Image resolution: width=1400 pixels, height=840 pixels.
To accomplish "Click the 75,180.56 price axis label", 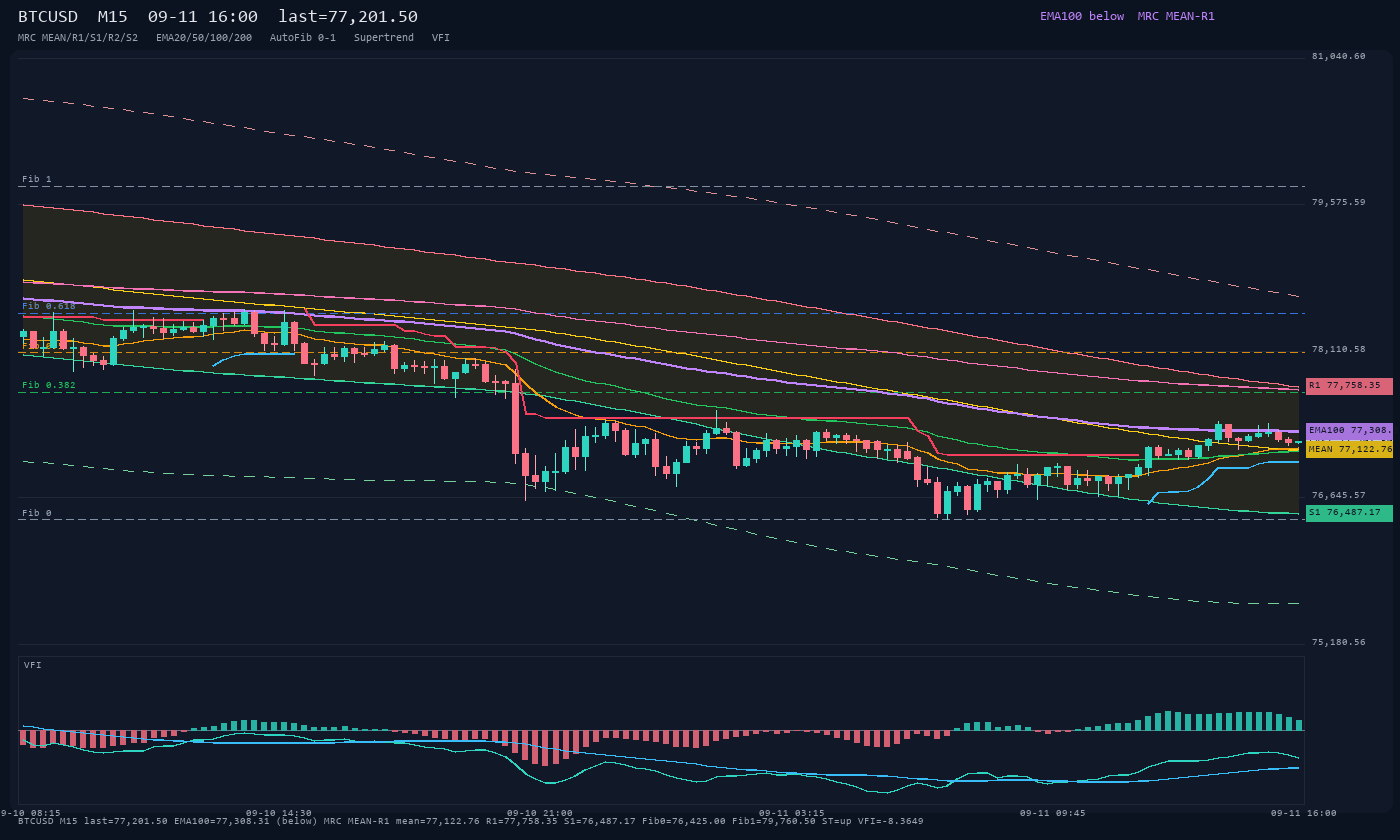I will point(1339,642).
